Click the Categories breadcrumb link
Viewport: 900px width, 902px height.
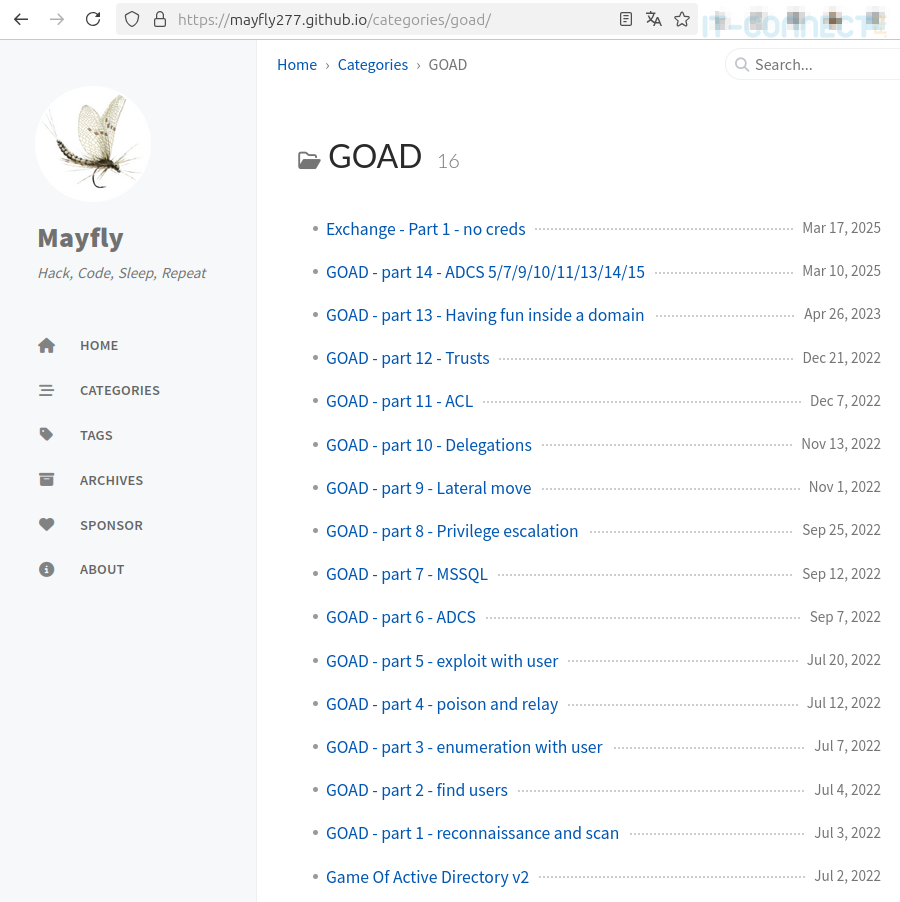tap(373, 64)
